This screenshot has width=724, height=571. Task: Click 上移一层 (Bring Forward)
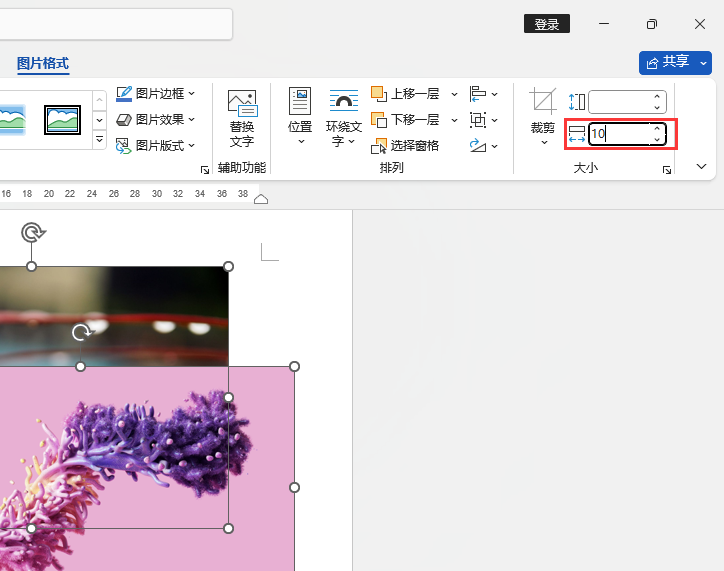point(406,94)
